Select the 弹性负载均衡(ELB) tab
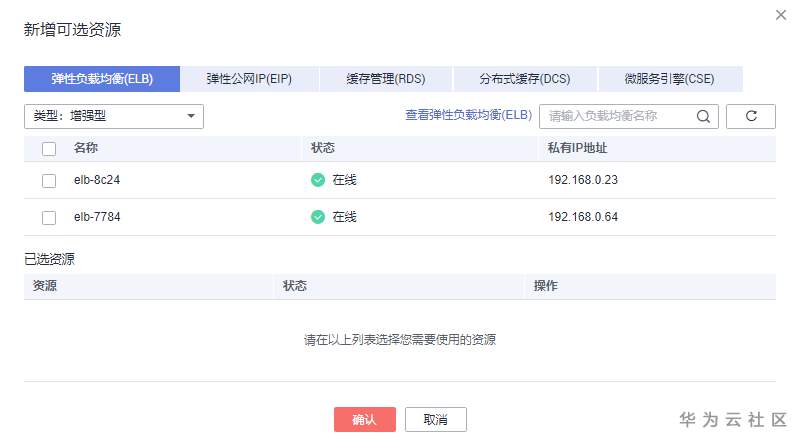This screenshot has width=800, height=445. tap(102, 79)
